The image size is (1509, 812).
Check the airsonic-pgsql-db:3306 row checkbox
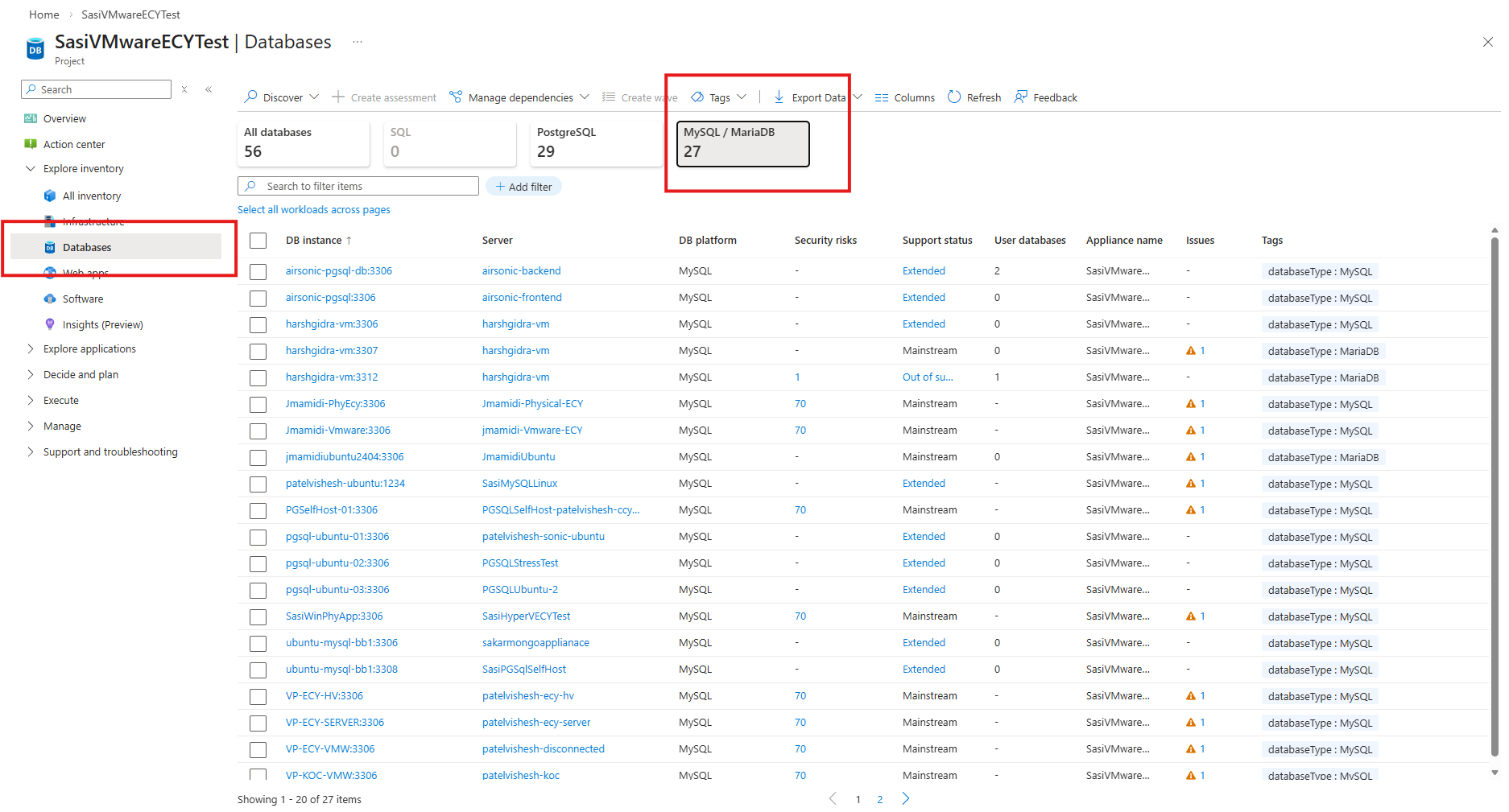pyautogui.click(x=258, y=271)
